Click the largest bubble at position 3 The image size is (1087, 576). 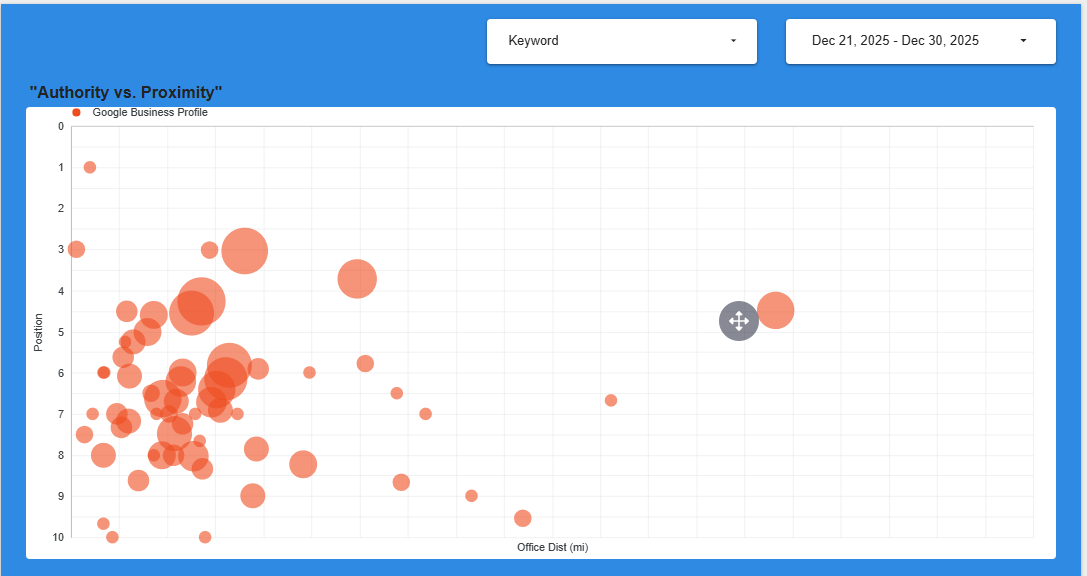coord(245,250)
